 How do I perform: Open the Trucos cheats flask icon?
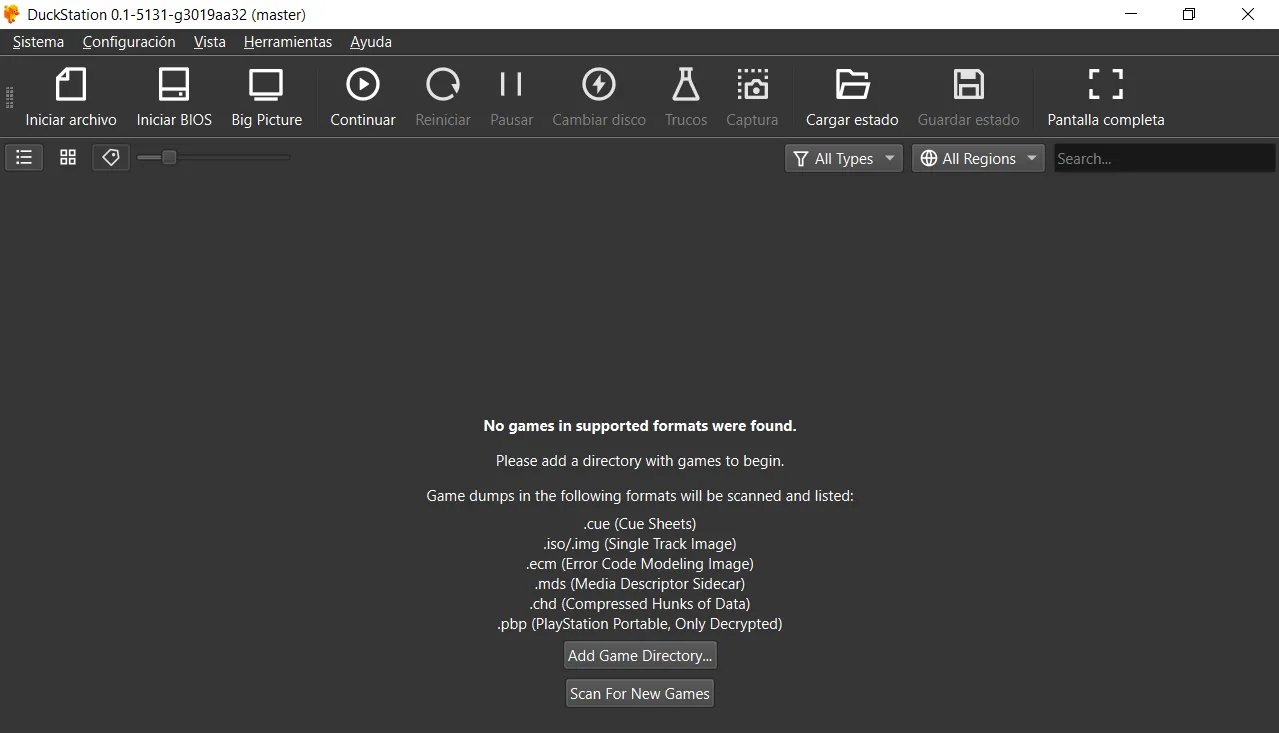685,85
